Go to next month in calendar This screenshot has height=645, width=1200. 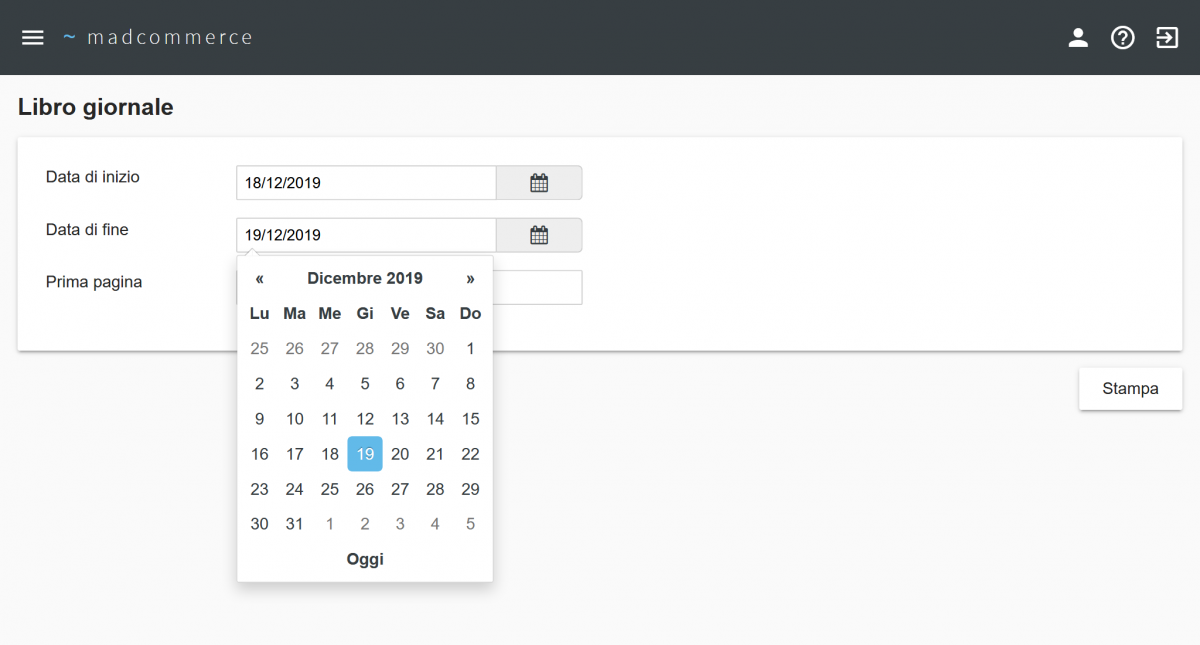pyautogui.click(x=470, y=278)
